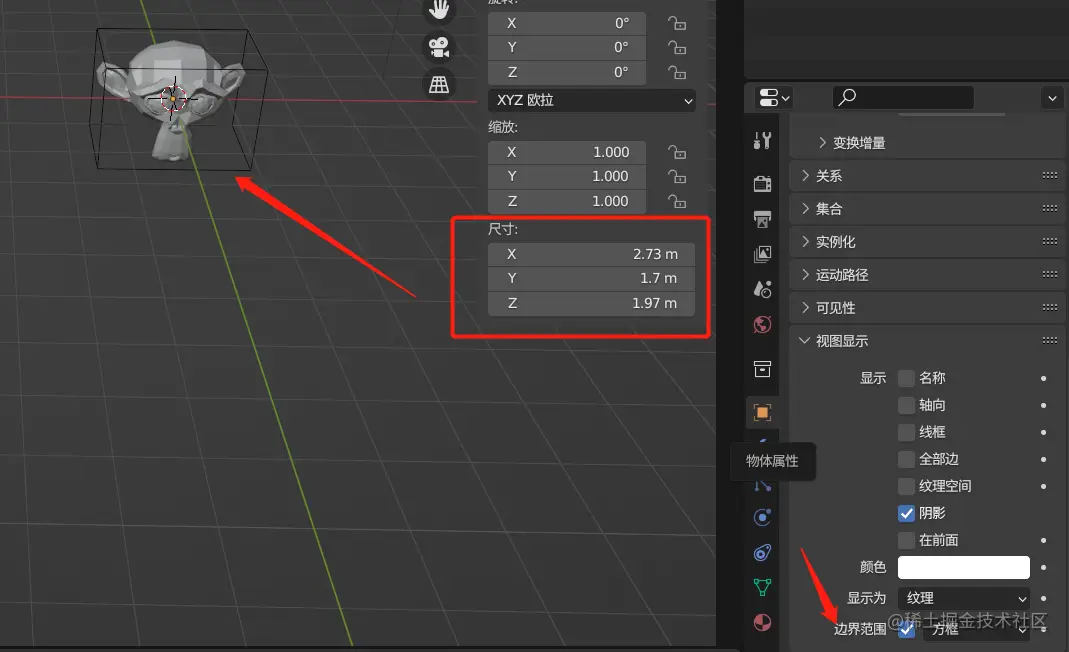Click the grip handle of 运动路径 panel

1050,274
